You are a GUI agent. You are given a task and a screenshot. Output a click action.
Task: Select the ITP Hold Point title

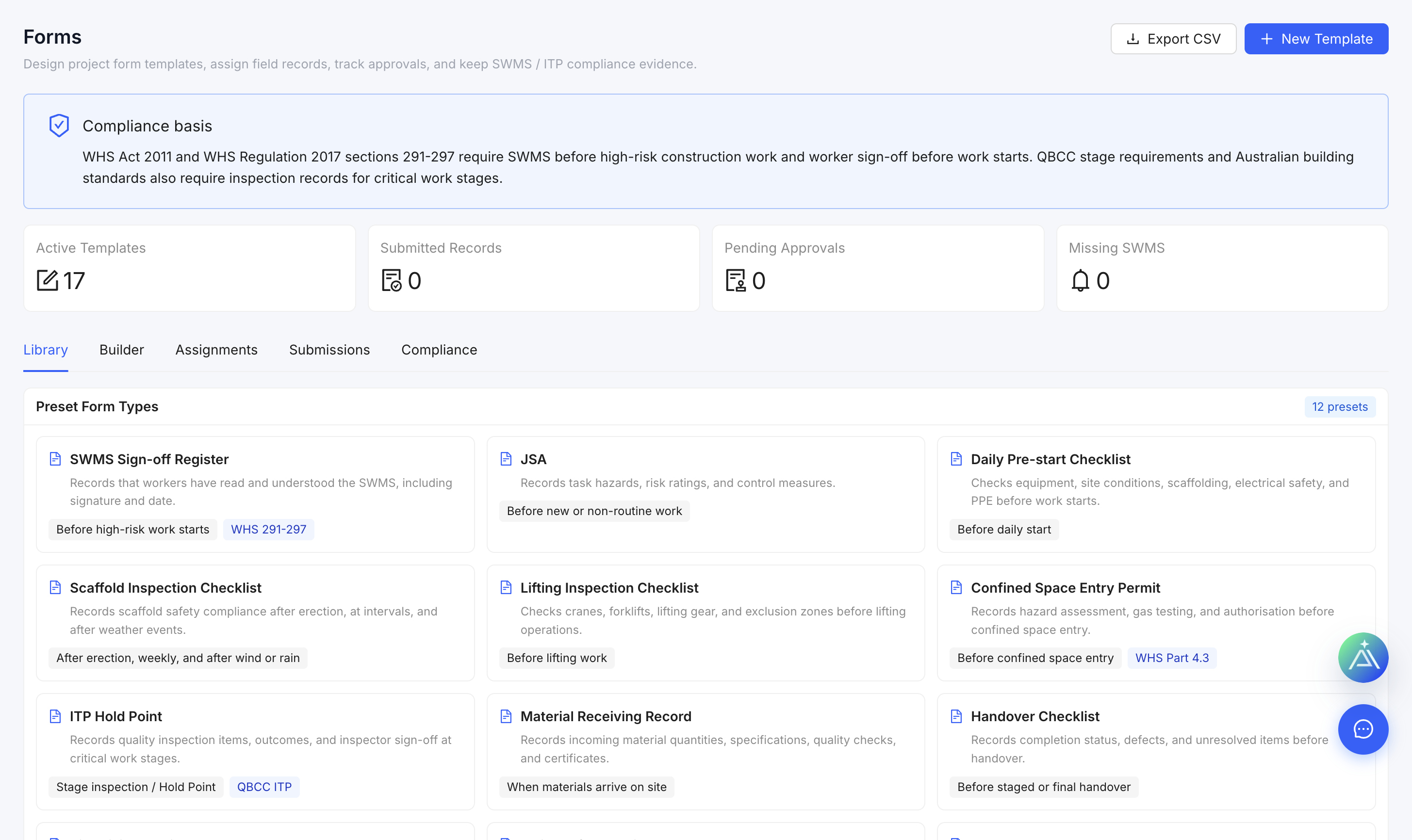[115, 716]
